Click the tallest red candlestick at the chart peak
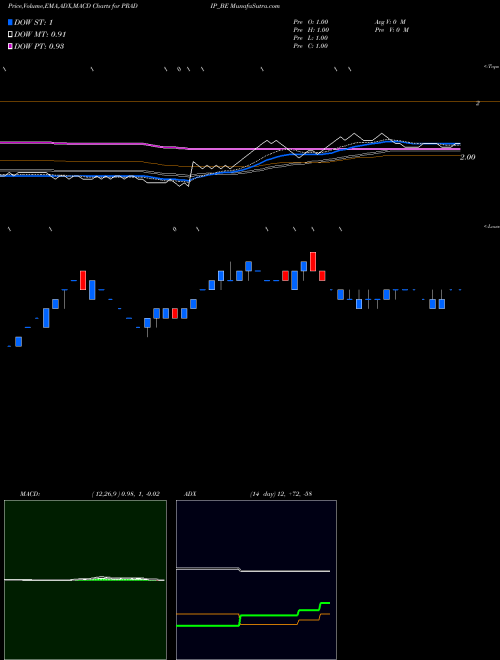500x660 pixels. coord(313,262)
